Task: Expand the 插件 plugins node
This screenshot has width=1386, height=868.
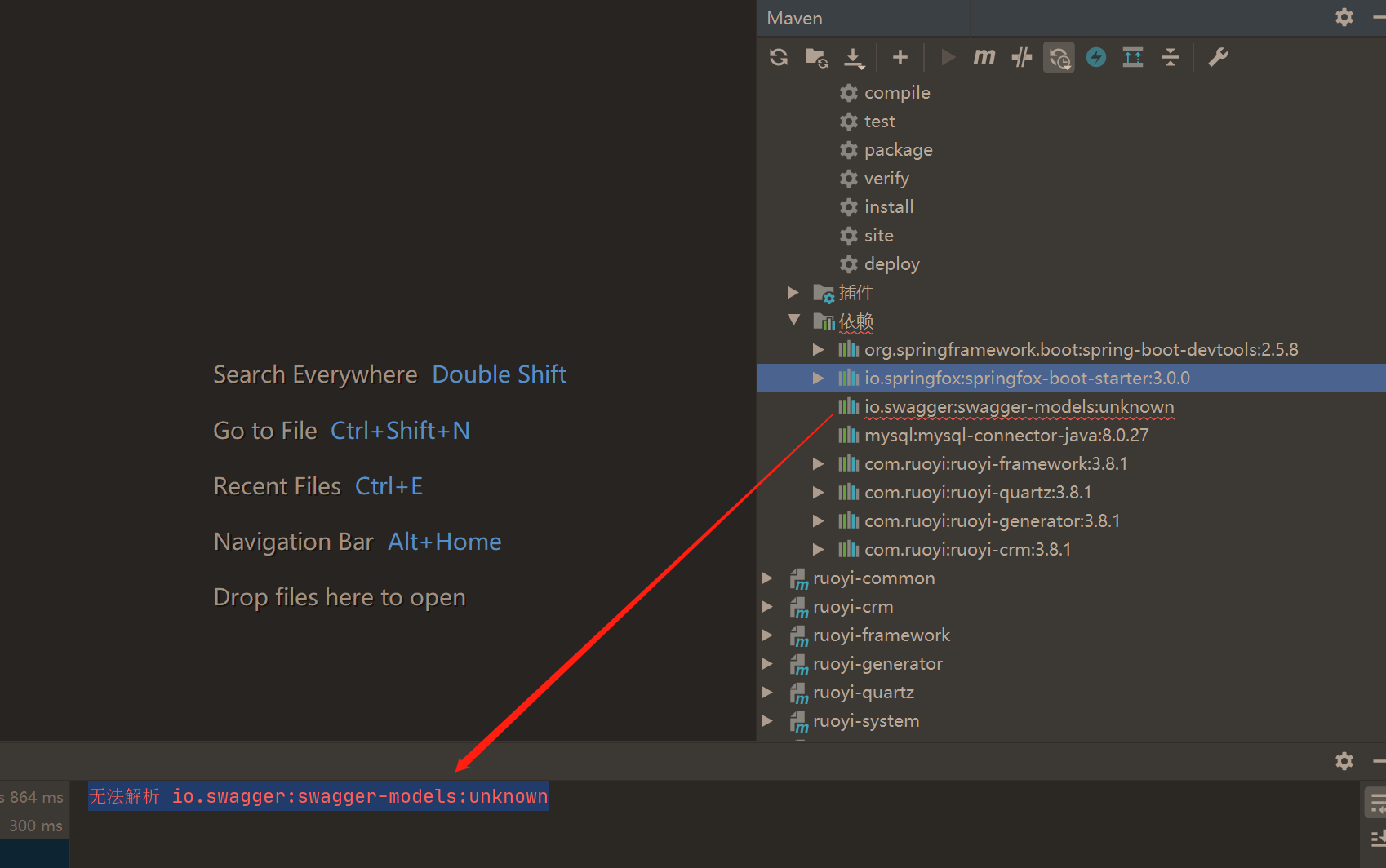Action: coord(791,292)
